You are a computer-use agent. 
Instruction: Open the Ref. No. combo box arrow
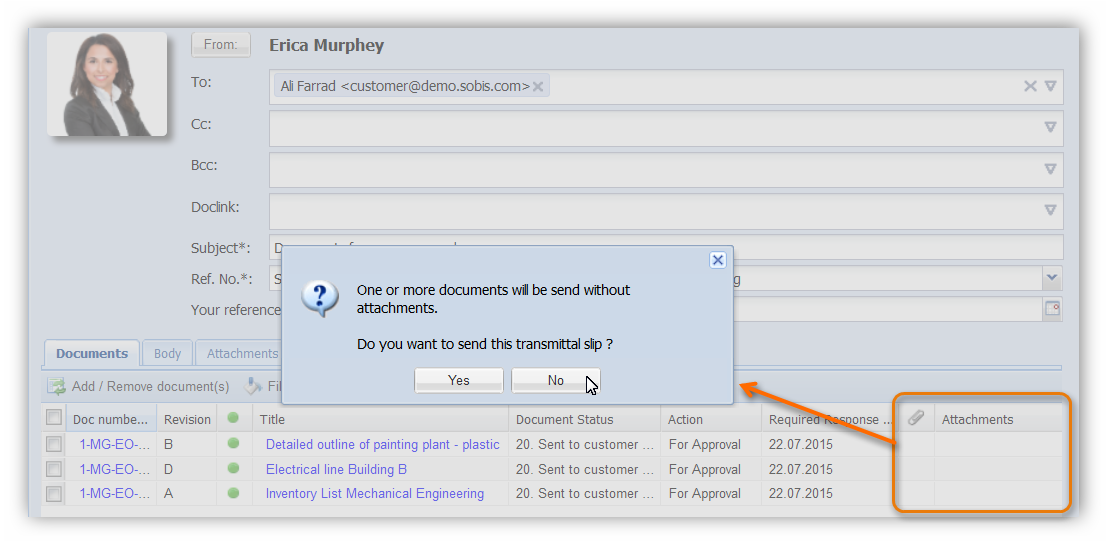[1052, 278]
